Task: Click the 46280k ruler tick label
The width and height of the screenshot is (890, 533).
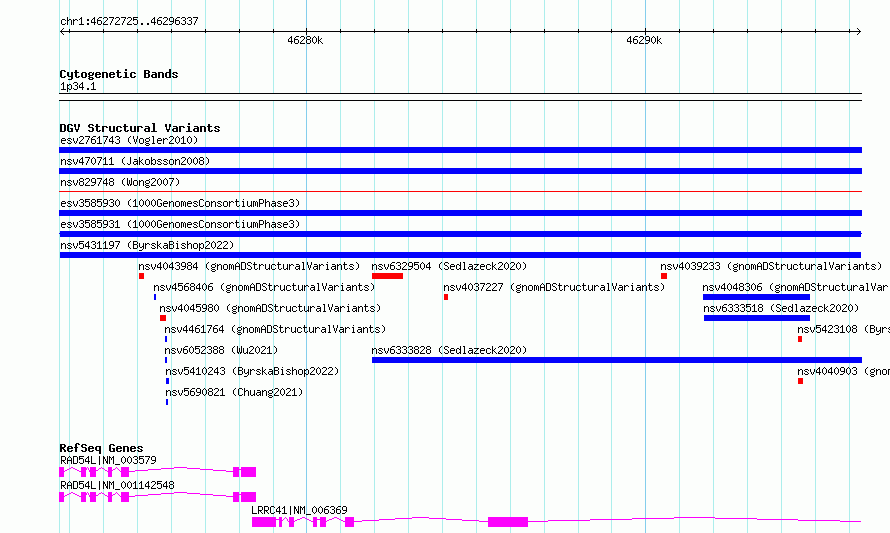Action: point(305,40)
